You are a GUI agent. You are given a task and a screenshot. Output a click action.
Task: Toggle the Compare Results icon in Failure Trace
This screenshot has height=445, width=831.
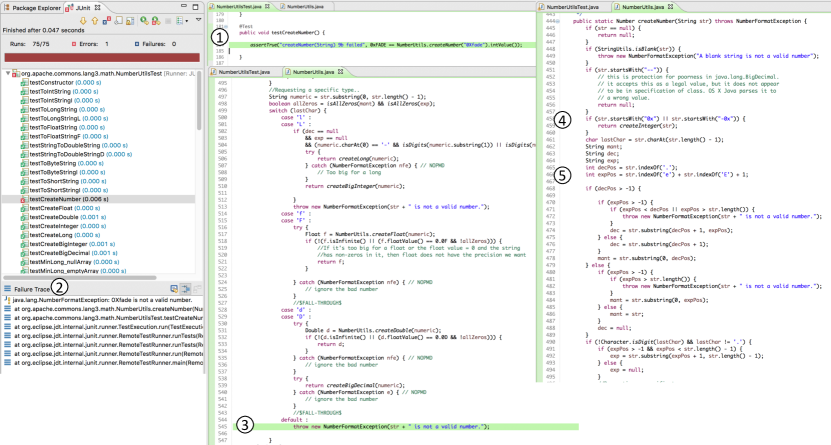198,288
